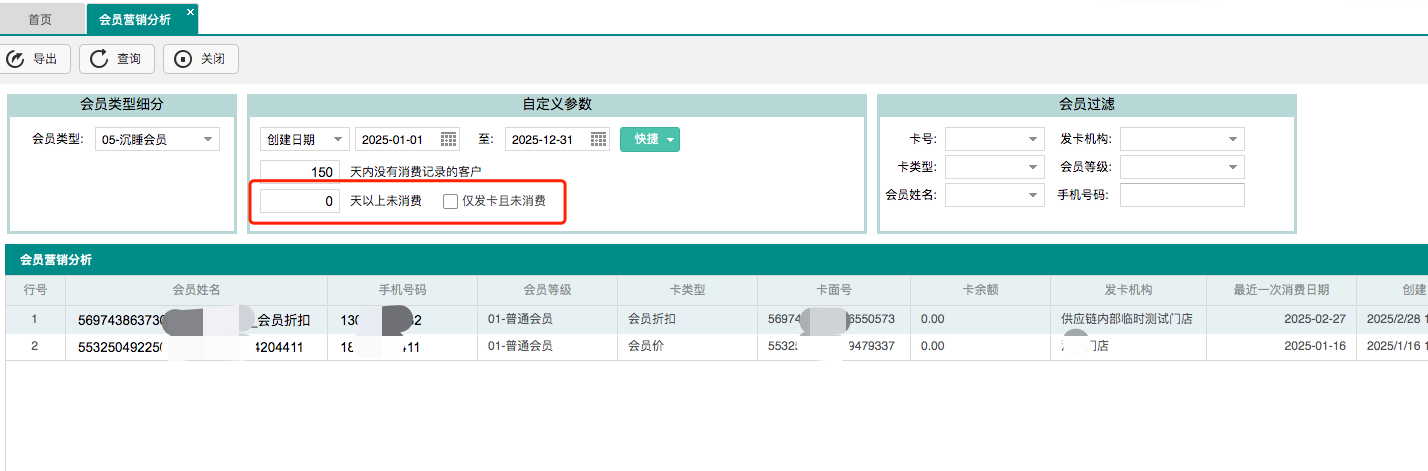Click the 2025-02-27 last consumption date cell
This screenshot has height=471, width=1428.
click(x=1281, y=320)
